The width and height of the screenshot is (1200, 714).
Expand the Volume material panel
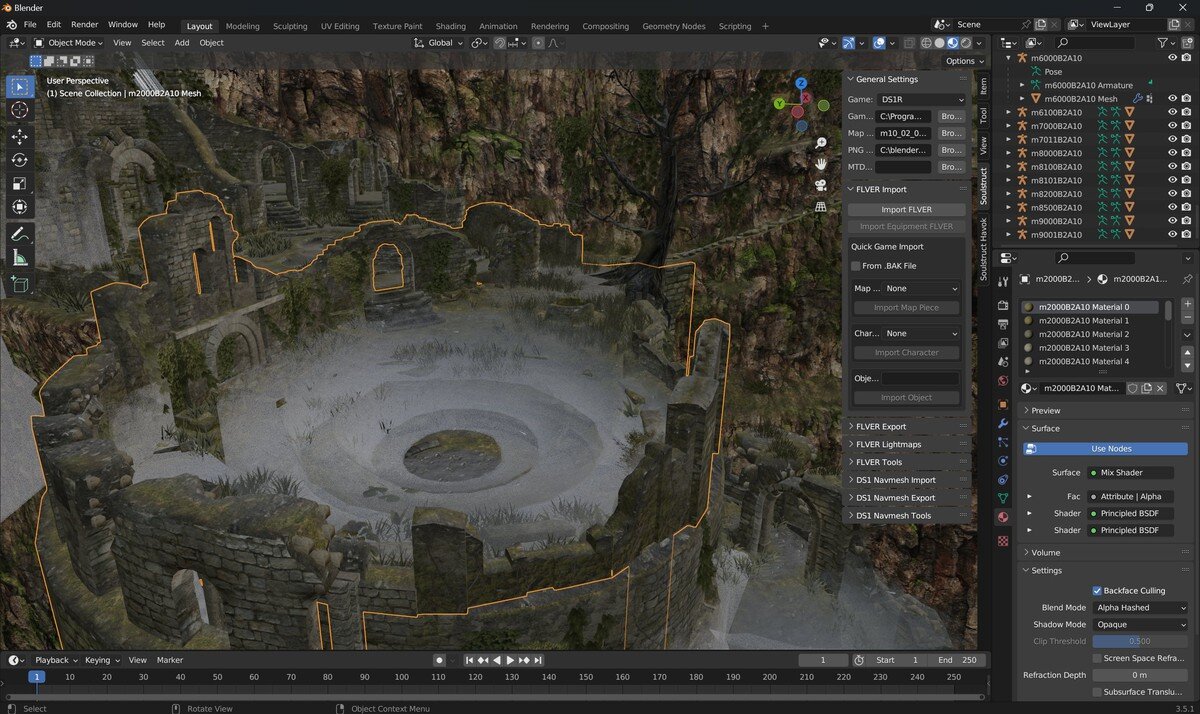click(1105, 552)
